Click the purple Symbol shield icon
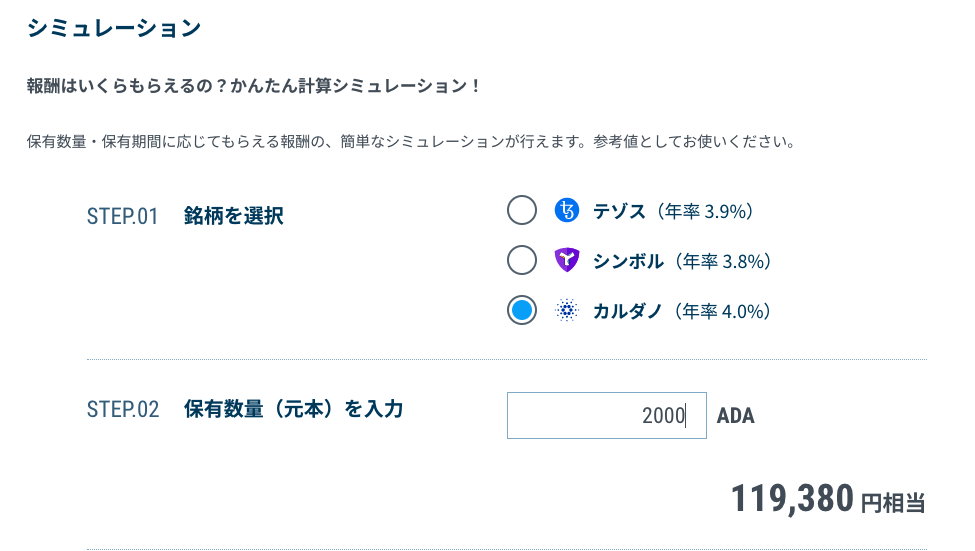Image resolution: width=975 pixels, height=551 pixels. [x=566, y=260]
